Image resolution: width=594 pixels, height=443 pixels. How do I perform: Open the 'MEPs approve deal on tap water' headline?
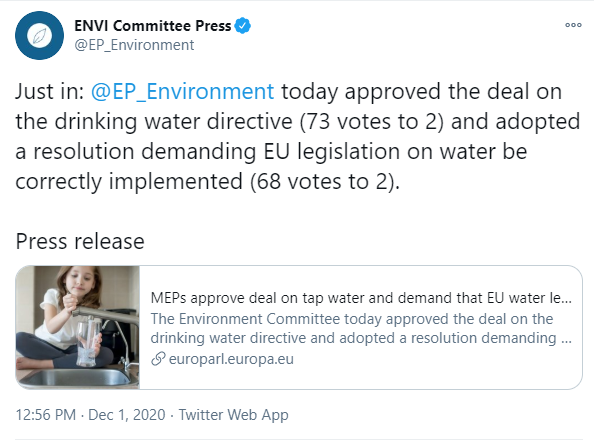(x=361, y=298)
